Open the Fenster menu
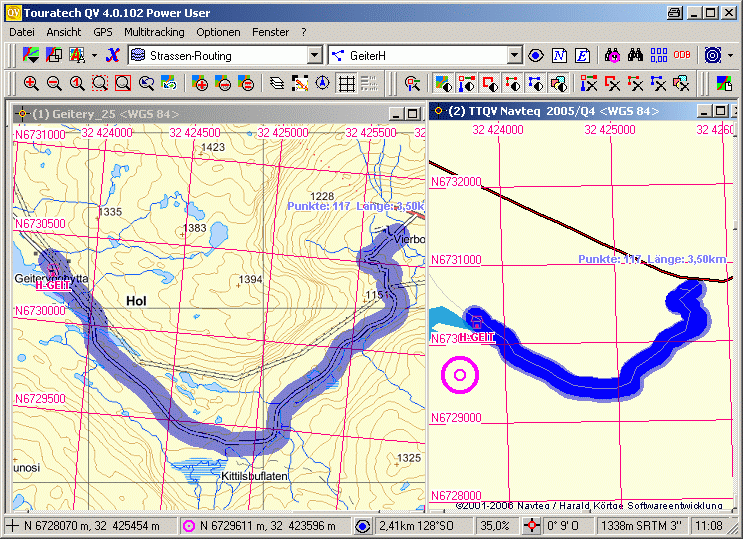This screenshot has width=743, height=539. tap(271, 32)
